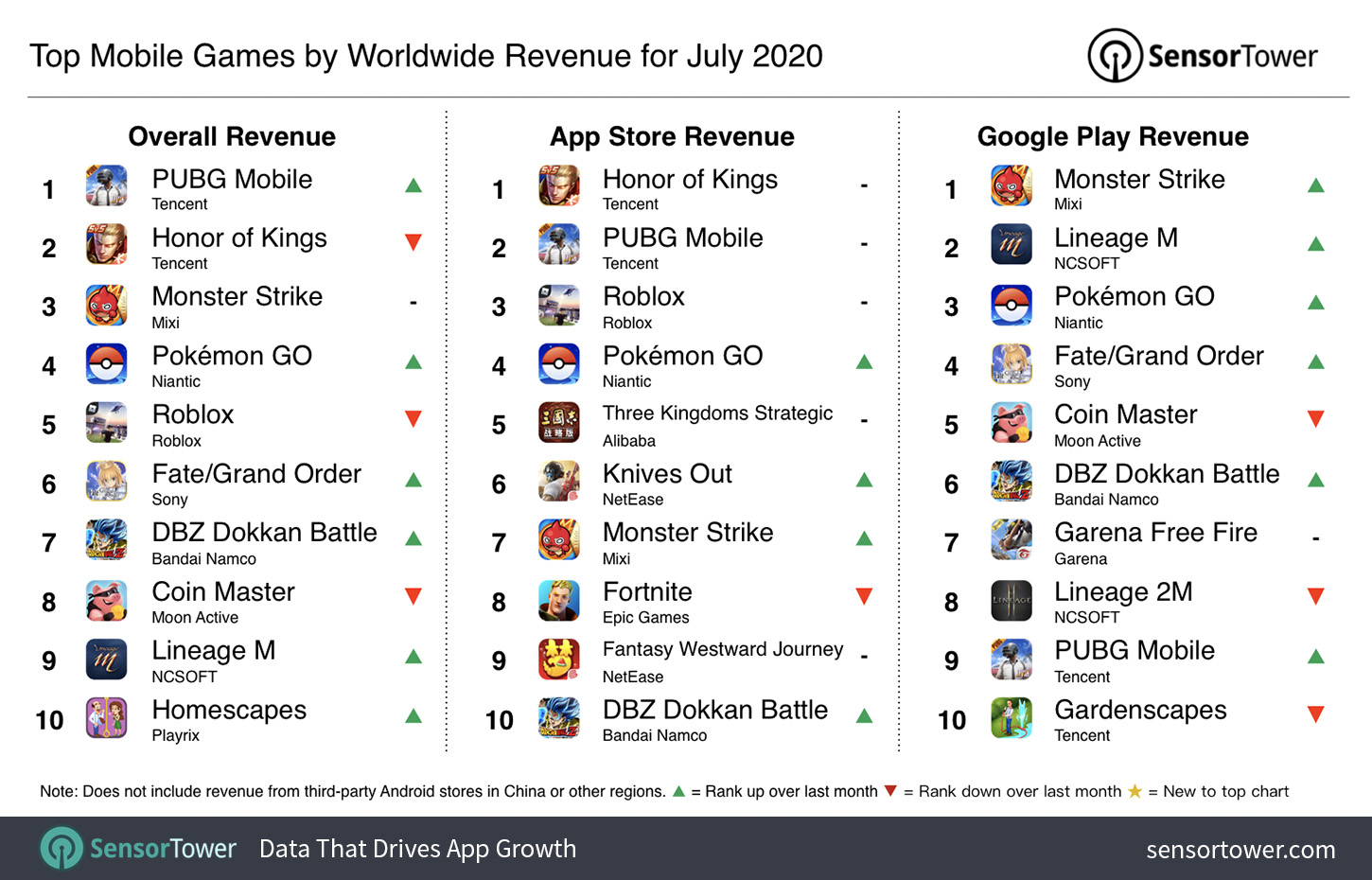Open the sensortower.com link in footer
1372x880 pixels.
[1240, 850]
